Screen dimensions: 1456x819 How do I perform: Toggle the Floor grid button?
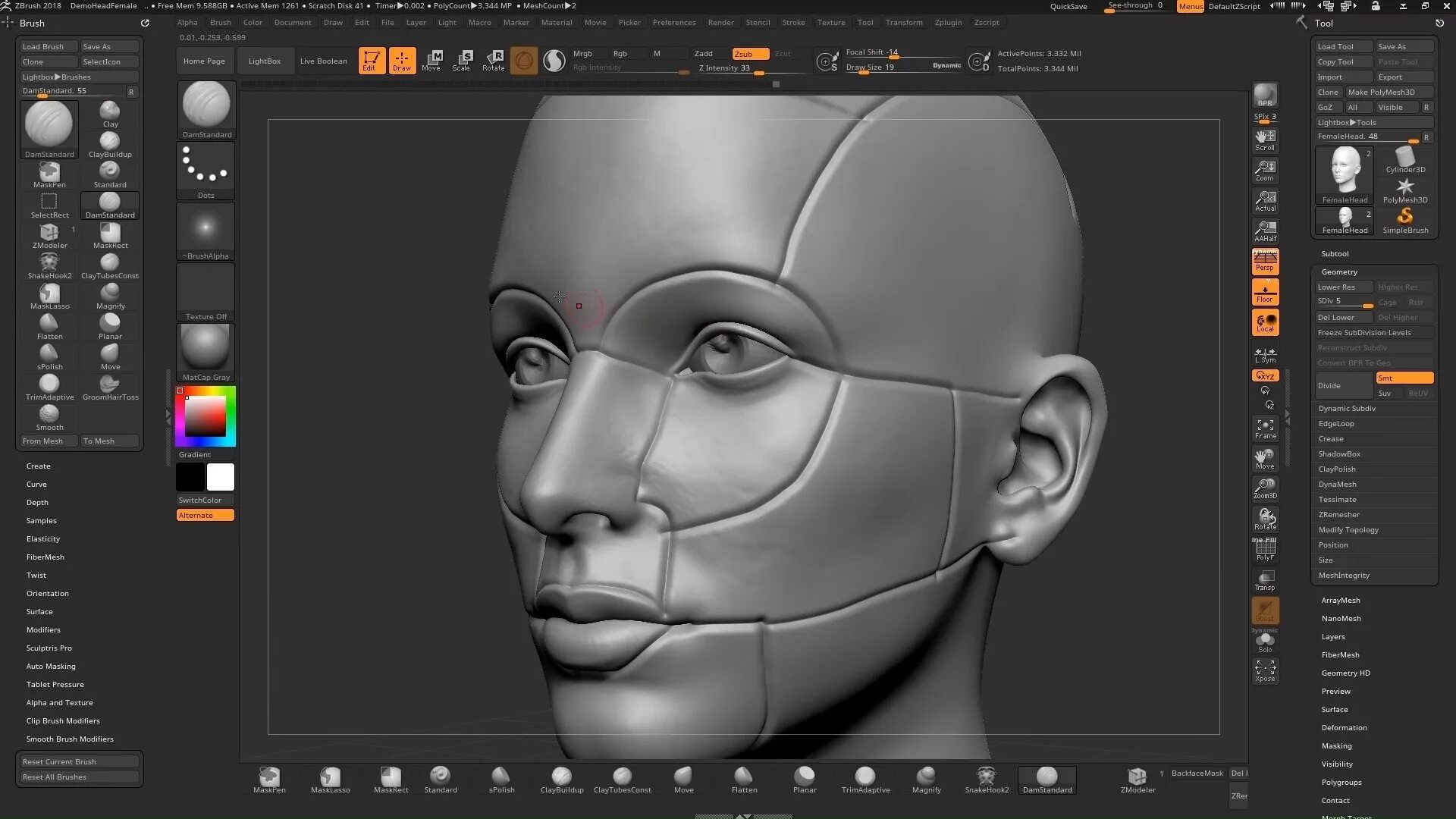pos(1265,292)
